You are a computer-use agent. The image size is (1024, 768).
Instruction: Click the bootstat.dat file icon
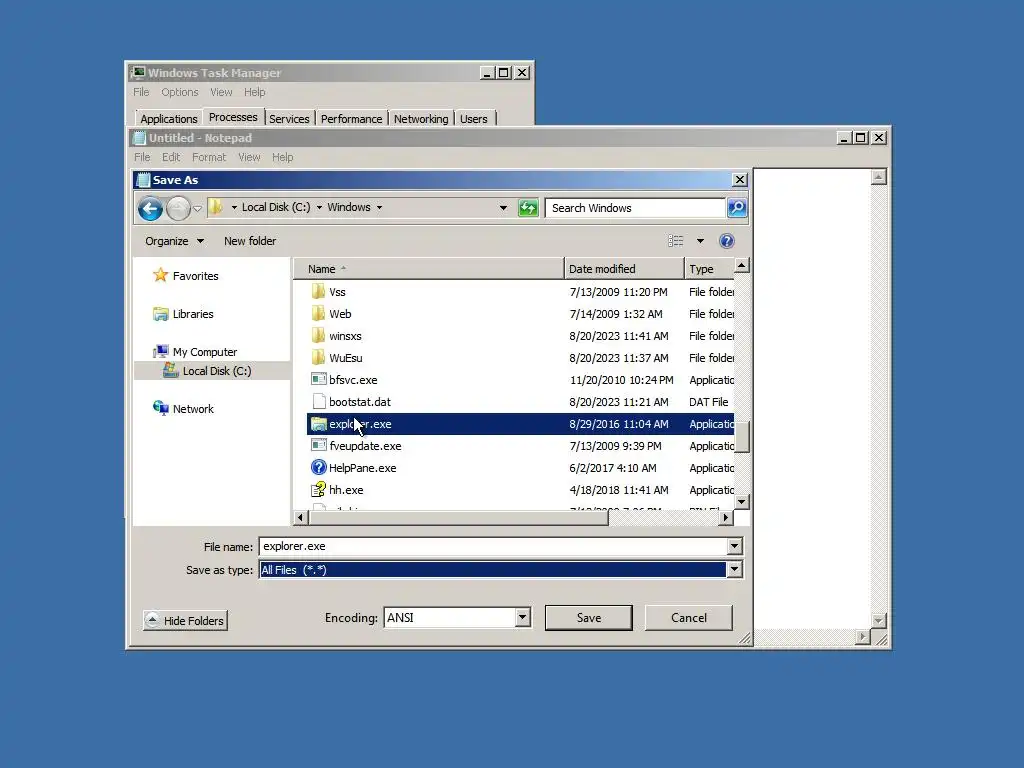click(x=319, y=402)
